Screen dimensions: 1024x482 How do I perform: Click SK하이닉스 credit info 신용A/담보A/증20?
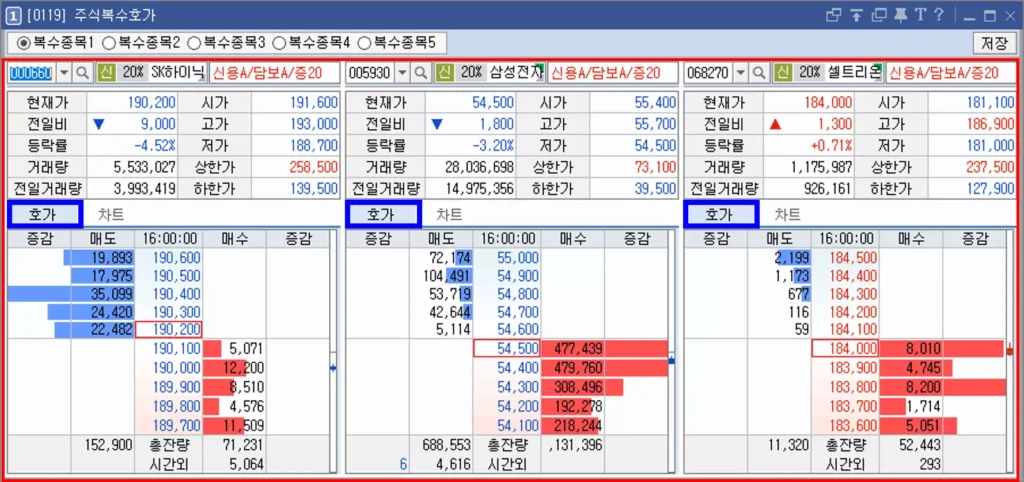(x=274, y=72)
